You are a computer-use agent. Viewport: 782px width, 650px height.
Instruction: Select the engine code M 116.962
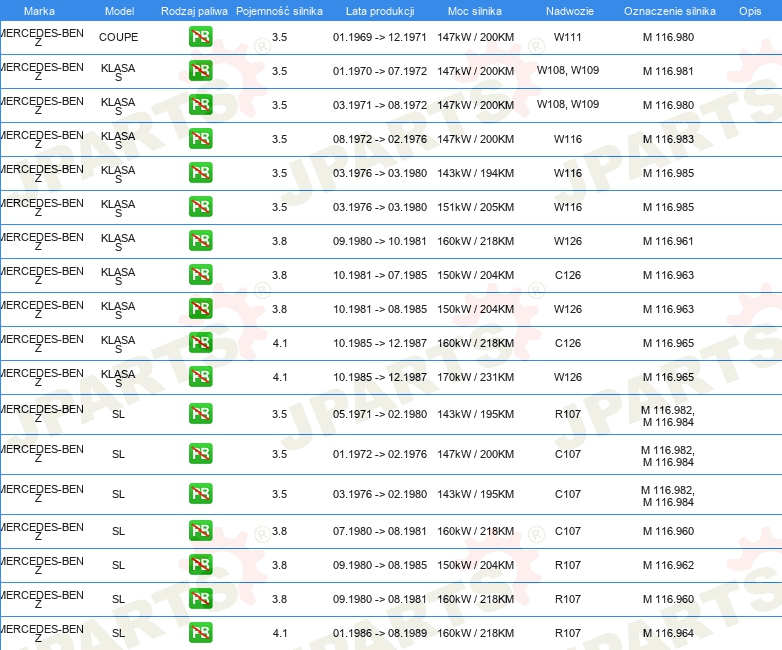click(668, 565)
